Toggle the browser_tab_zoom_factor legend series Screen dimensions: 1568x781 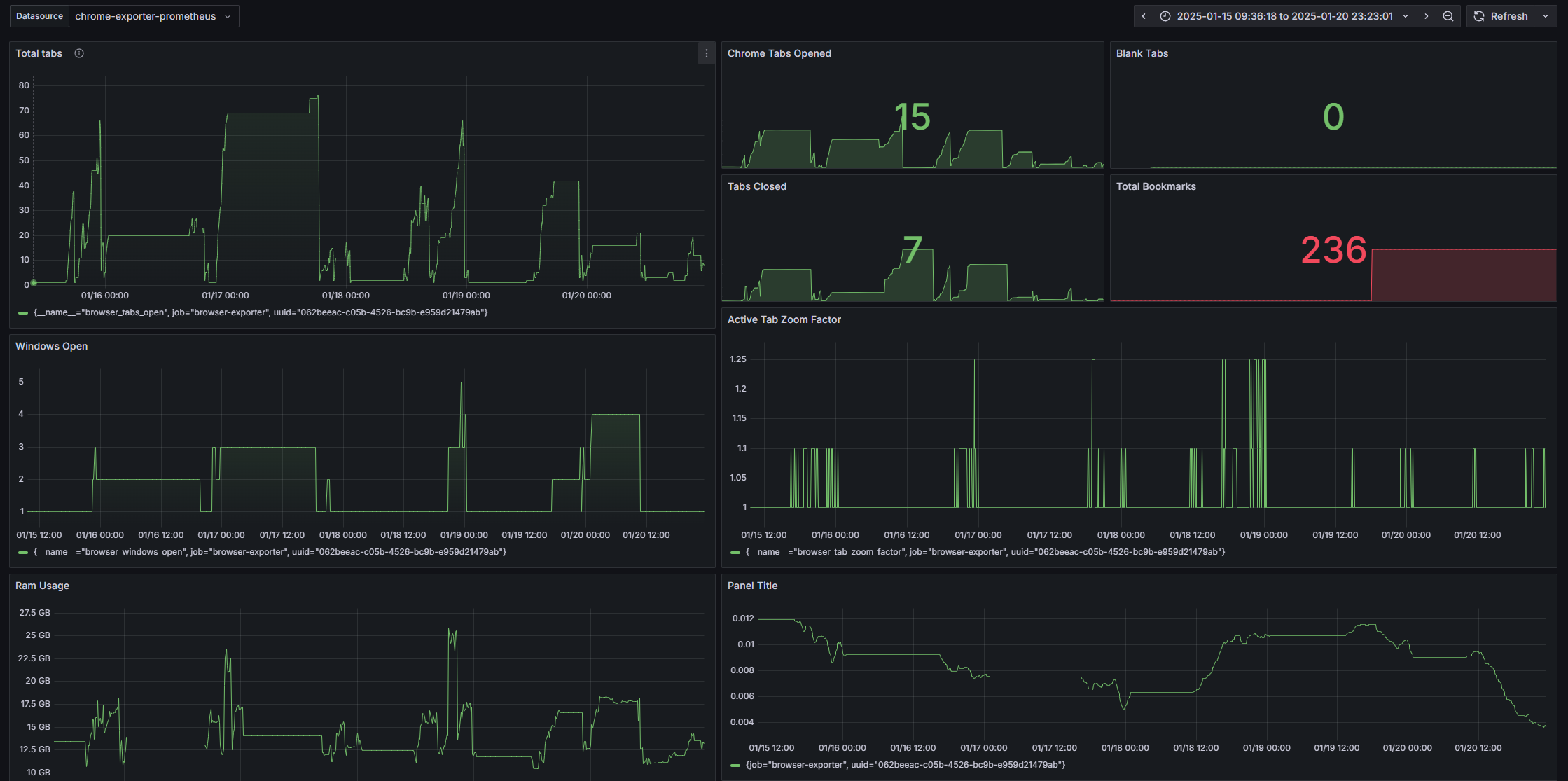click(985, 552)
